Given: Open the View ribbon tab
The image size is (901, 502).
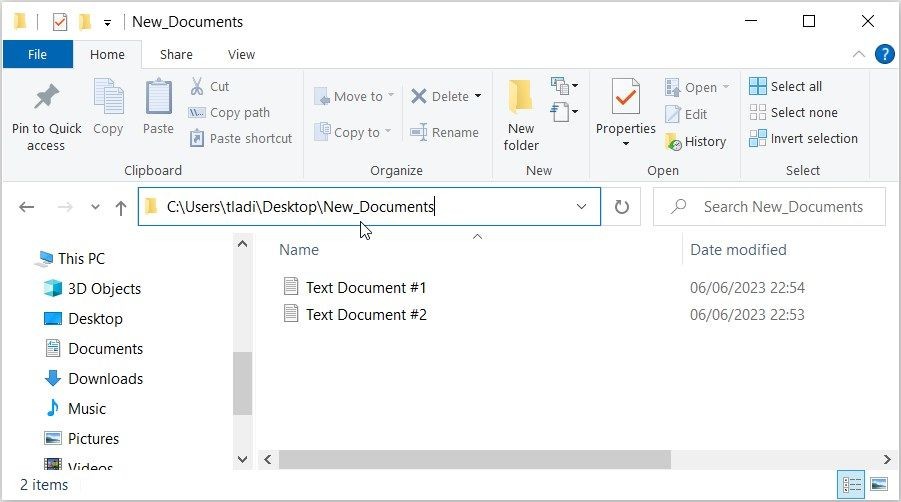Looking at the screenshot, I should tap(241, 55).
